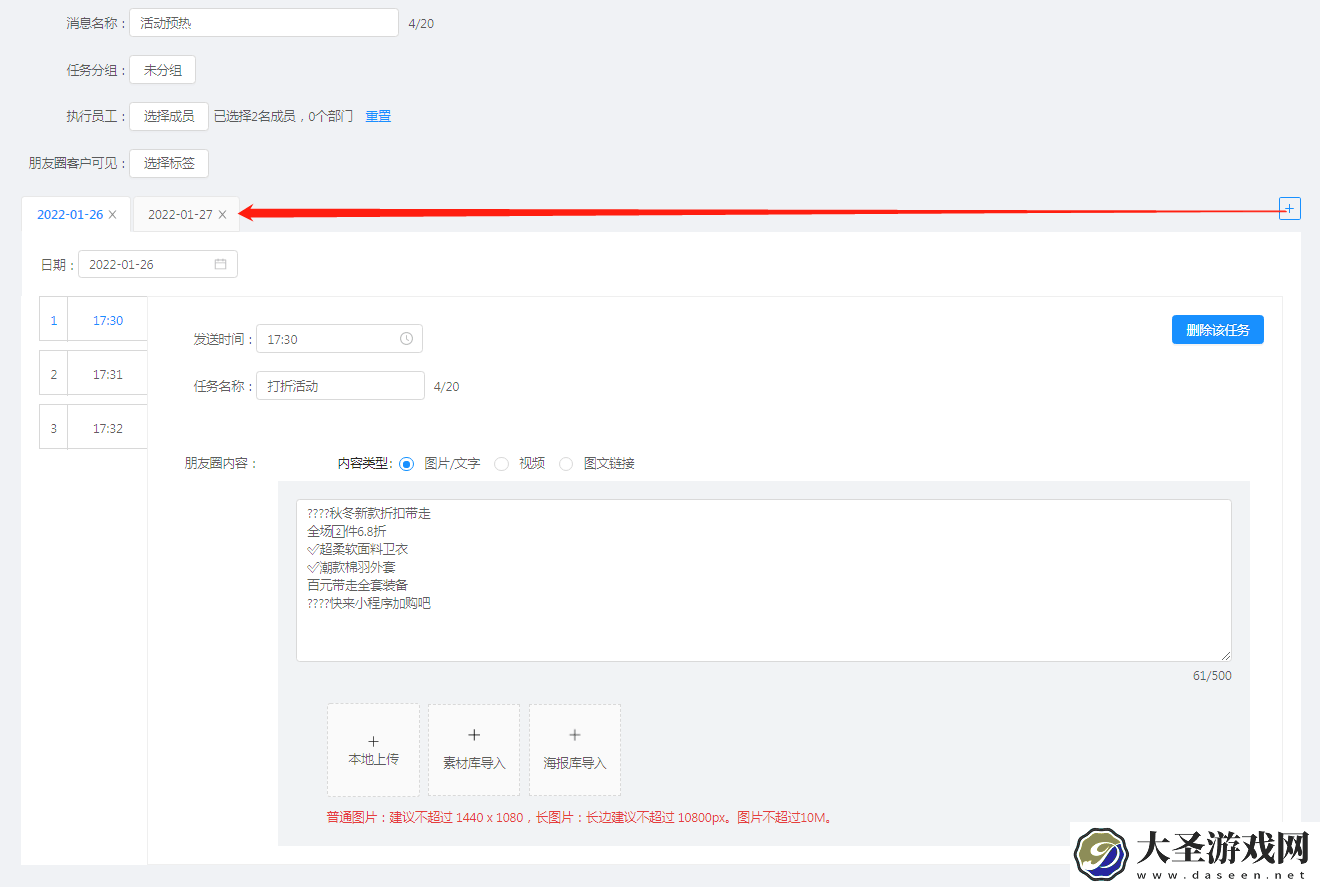Click 选择标签 button
Image resolution: width=1320 pixels, height=887 pixels.
coord(169,163)
